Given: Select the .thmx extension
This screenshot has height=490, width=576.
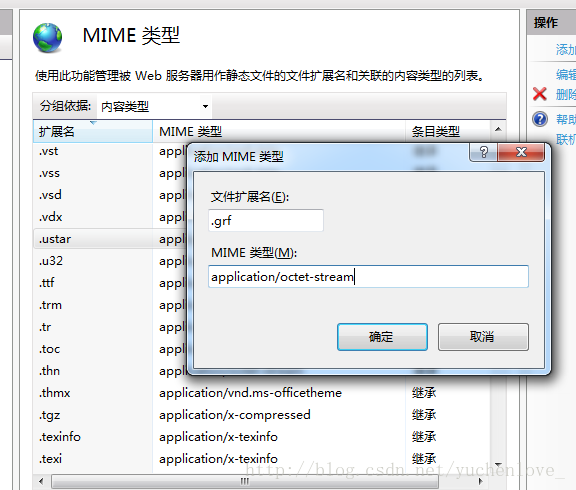Looking at the screenshot, I should tap(54, 393).
